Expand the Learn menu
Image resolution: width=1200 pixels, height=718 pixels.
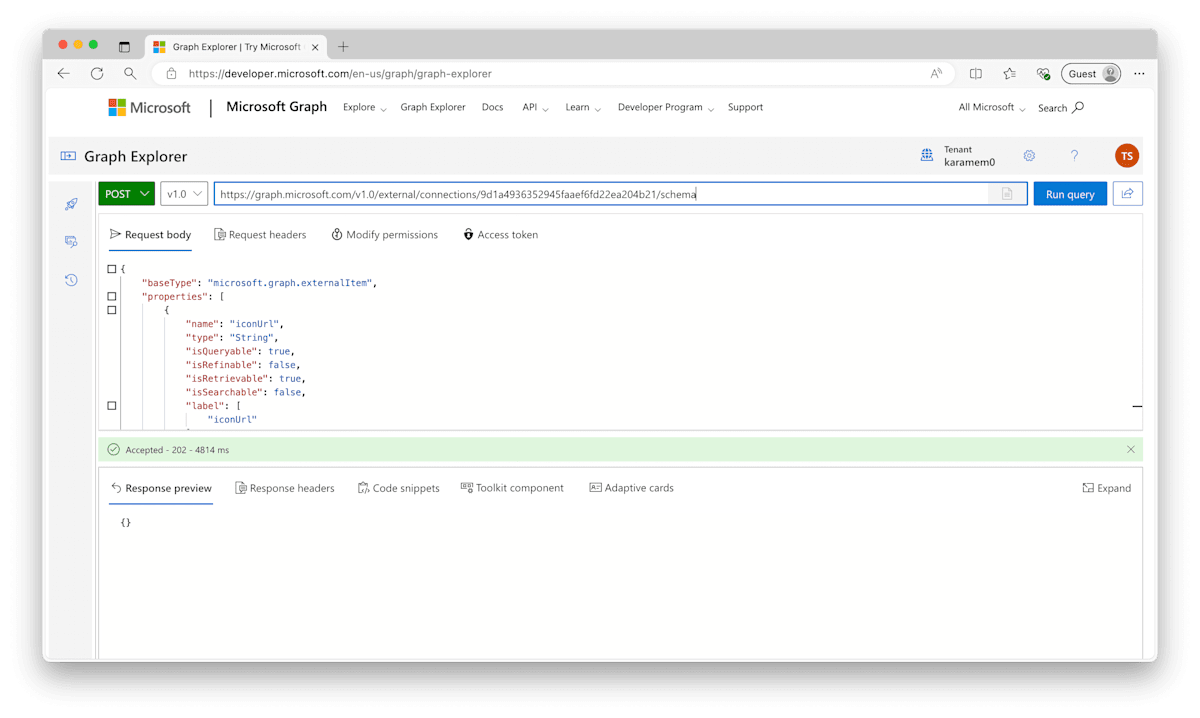coord(583,107)
